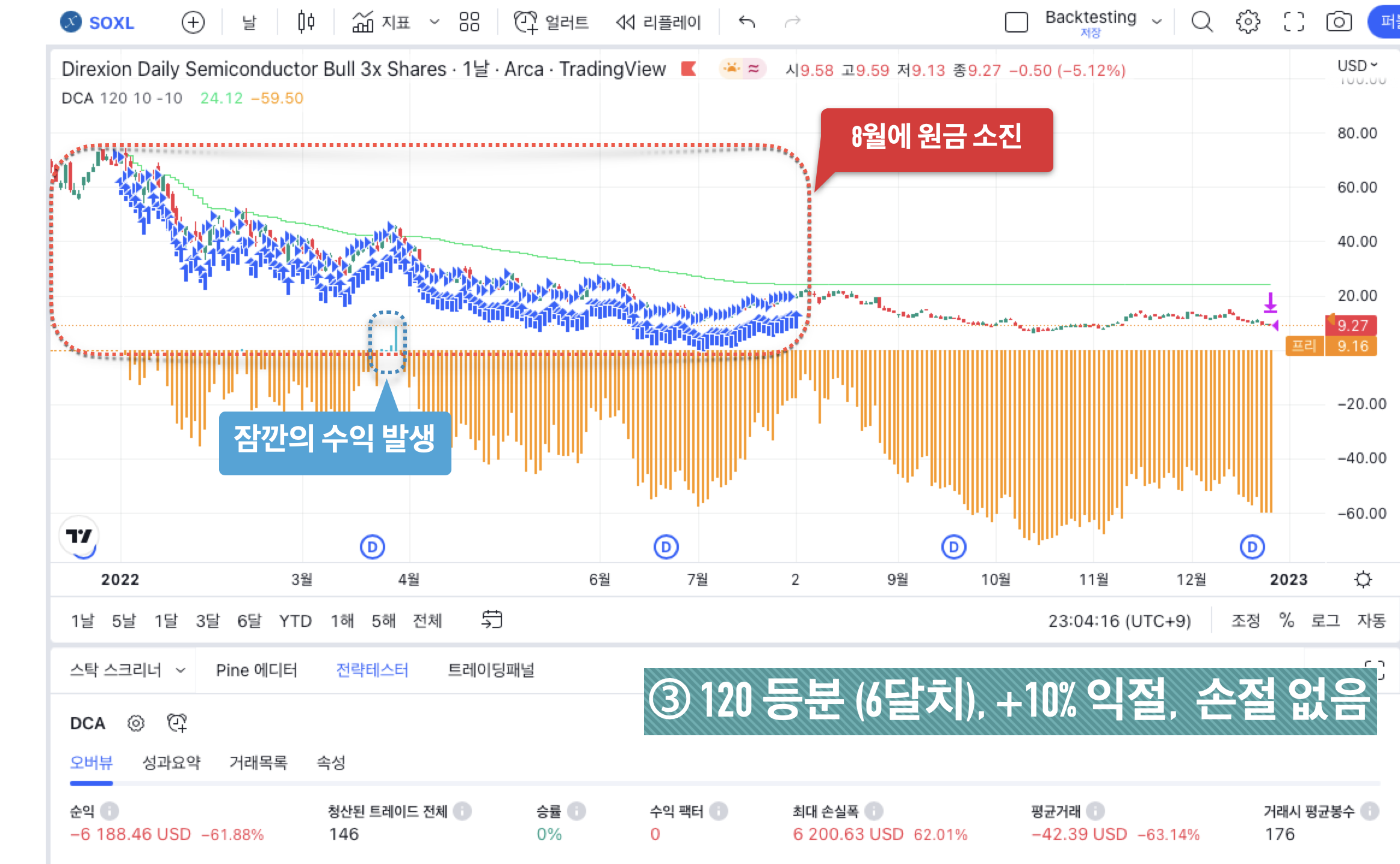
Task: Toggle logarithmic scale with 로그
Action: click(1327, 621)
